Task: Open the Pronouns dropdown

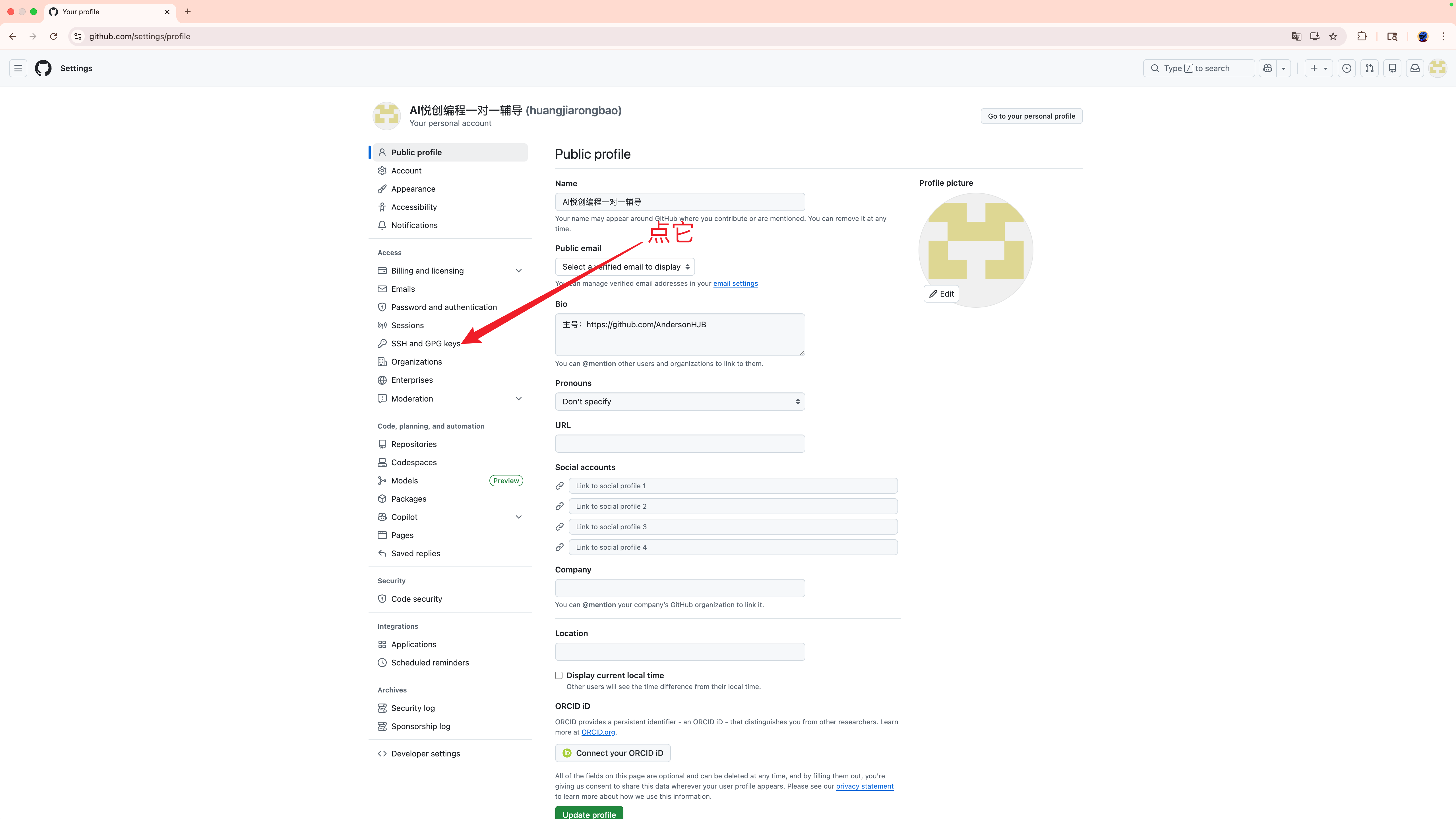Action: coord(680,401)
